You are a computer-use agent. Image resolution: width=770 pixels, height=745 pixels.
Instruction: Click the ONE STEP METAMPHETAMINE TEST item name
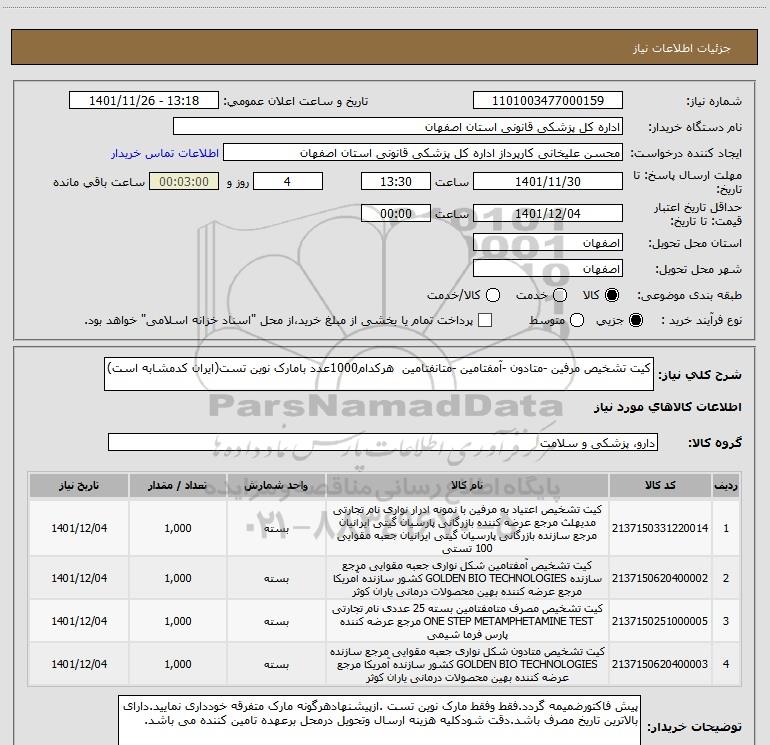[467, 621]
